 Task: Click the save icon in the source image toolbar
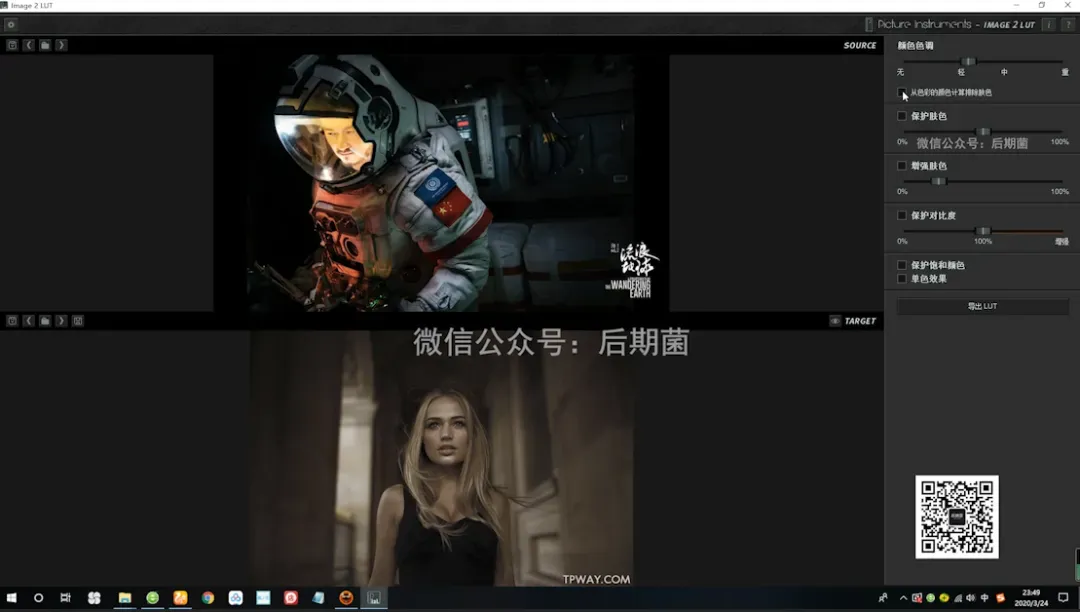[12, 45]
